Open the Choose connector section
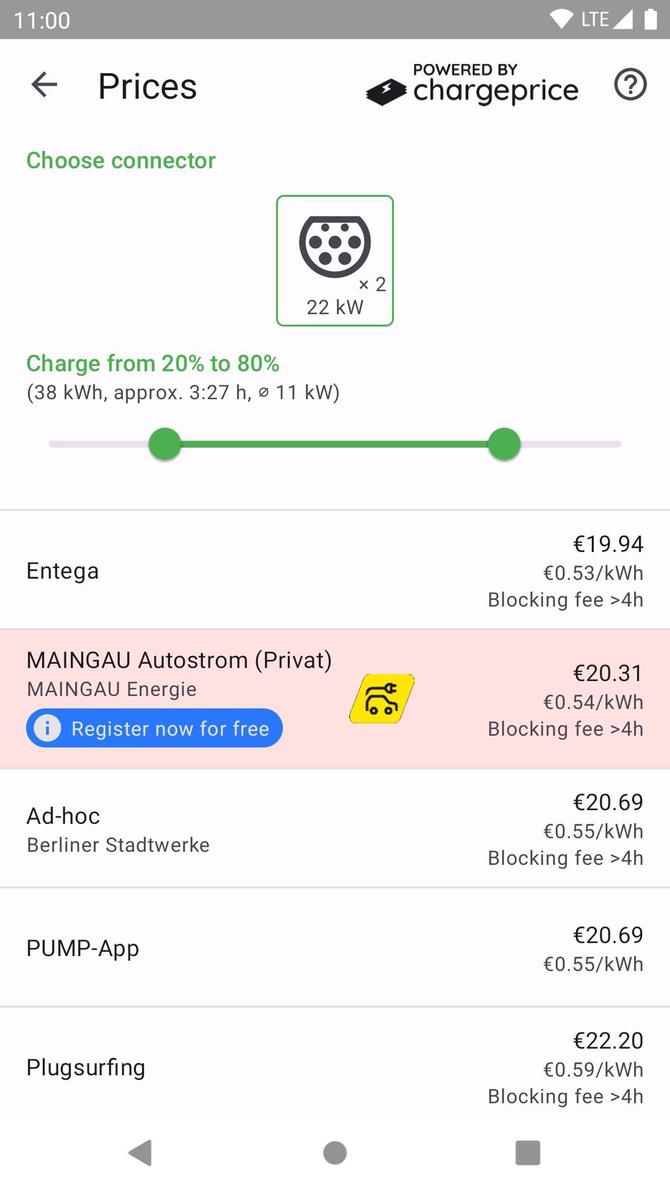The height and width of the screenshot is (1192, 670). (120, 160)
